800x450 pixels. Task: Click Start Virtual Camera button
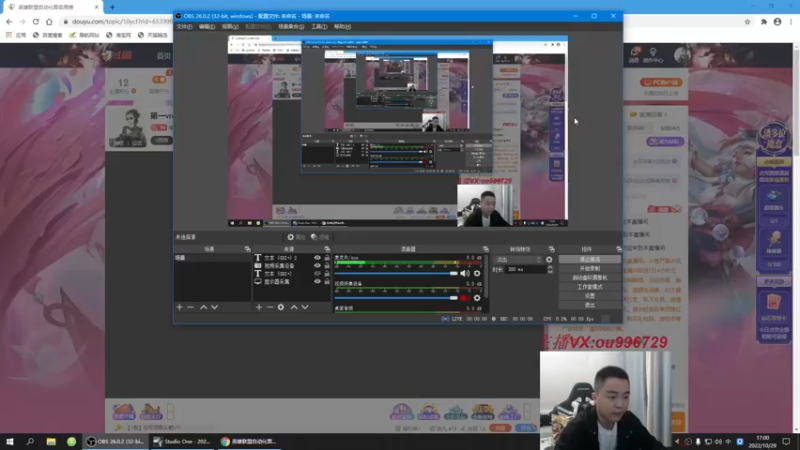589,278
